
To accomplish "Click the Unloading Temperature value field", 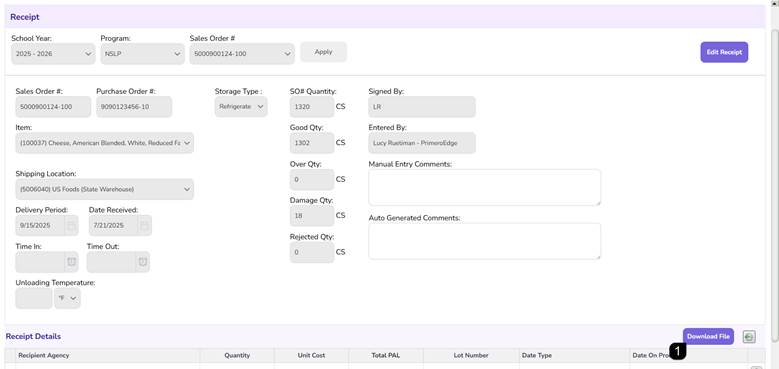I will click(x=34, y=298).
